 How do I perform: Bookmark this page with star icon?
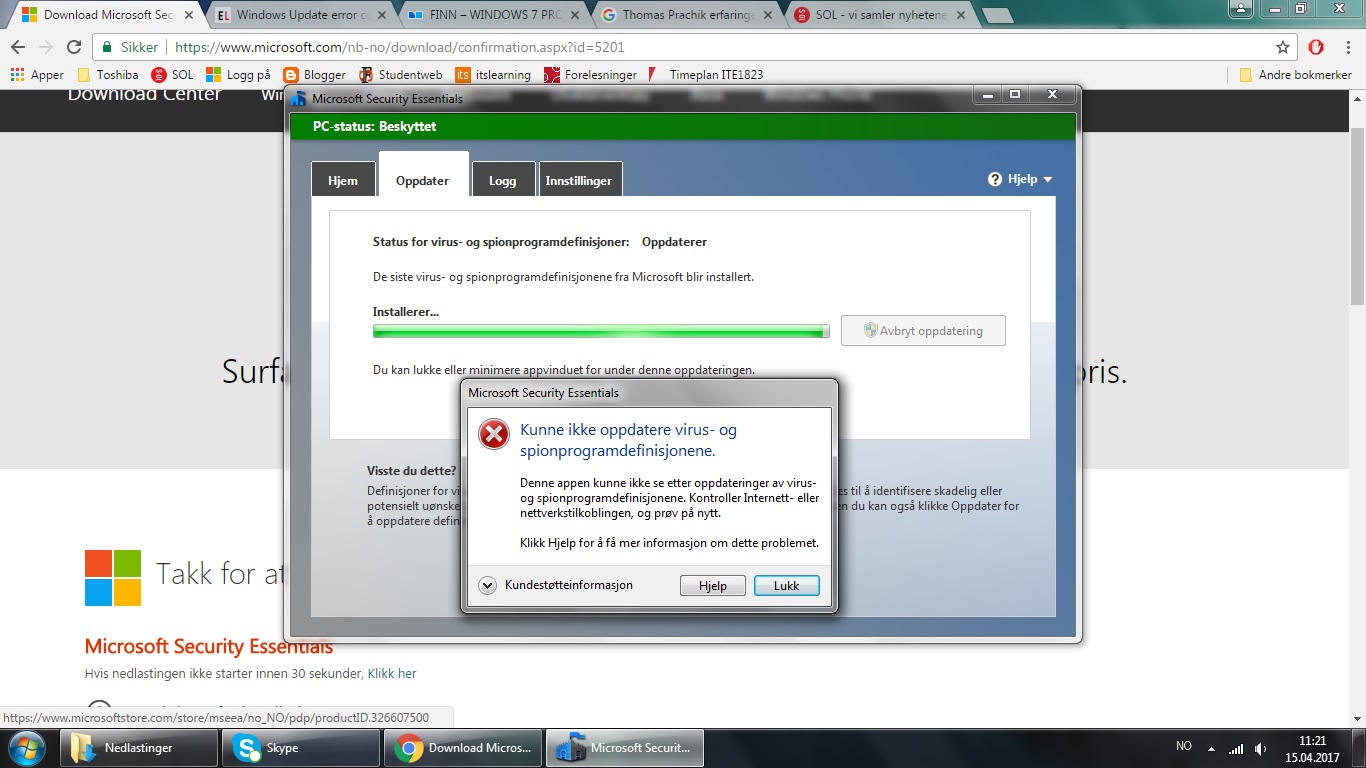pos(1283,47)
